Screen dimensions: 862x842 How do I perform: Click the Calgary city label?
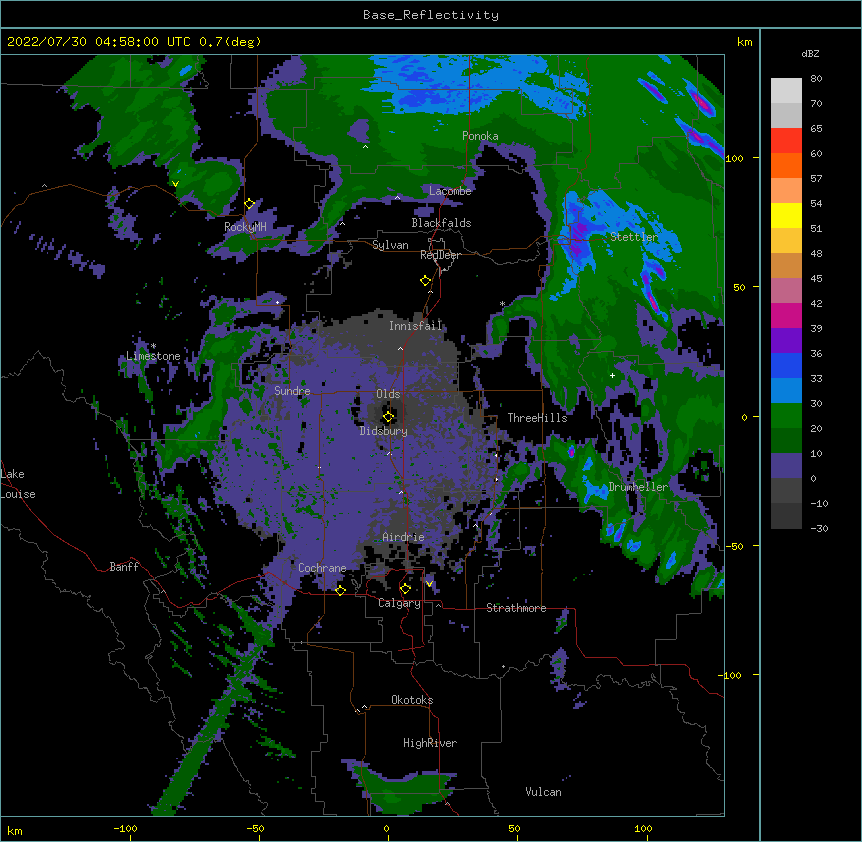click(x=399, y=603)
